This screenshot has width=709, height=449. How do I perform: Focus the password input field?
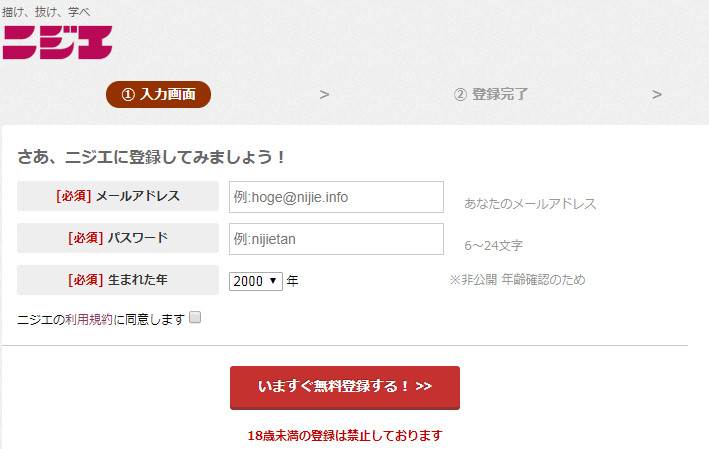pos(336,239)
